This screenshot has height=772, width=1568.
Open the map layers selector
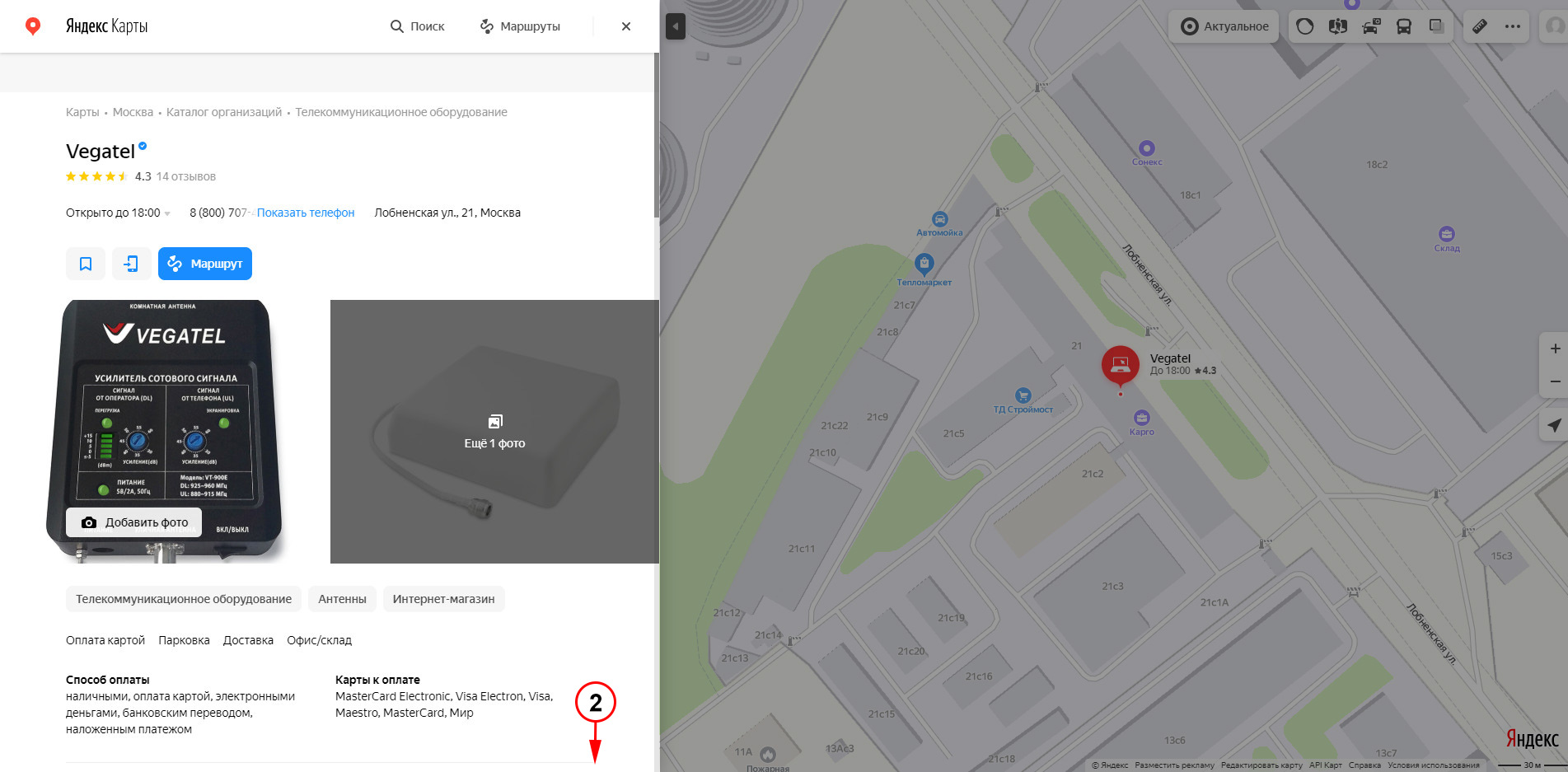[x=1436, y=26]
